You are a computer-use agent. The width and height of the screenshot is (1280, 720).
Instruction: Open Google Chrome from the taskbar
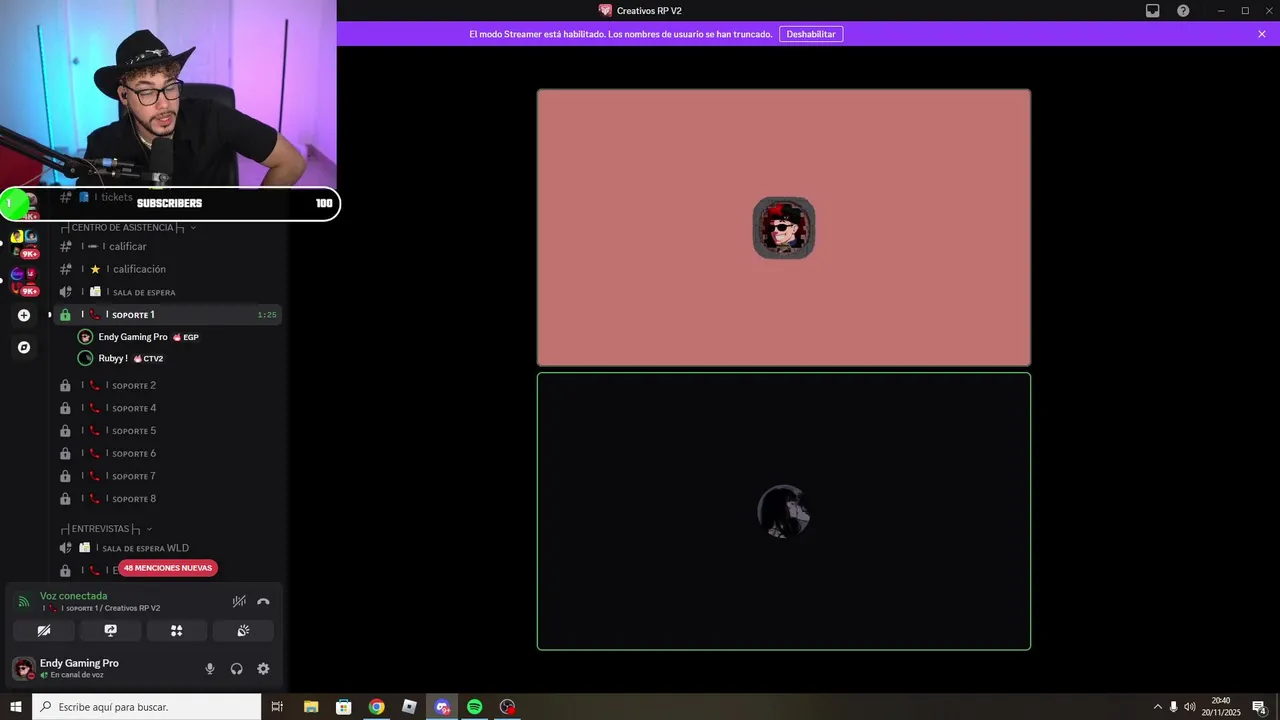pos(376,707)
